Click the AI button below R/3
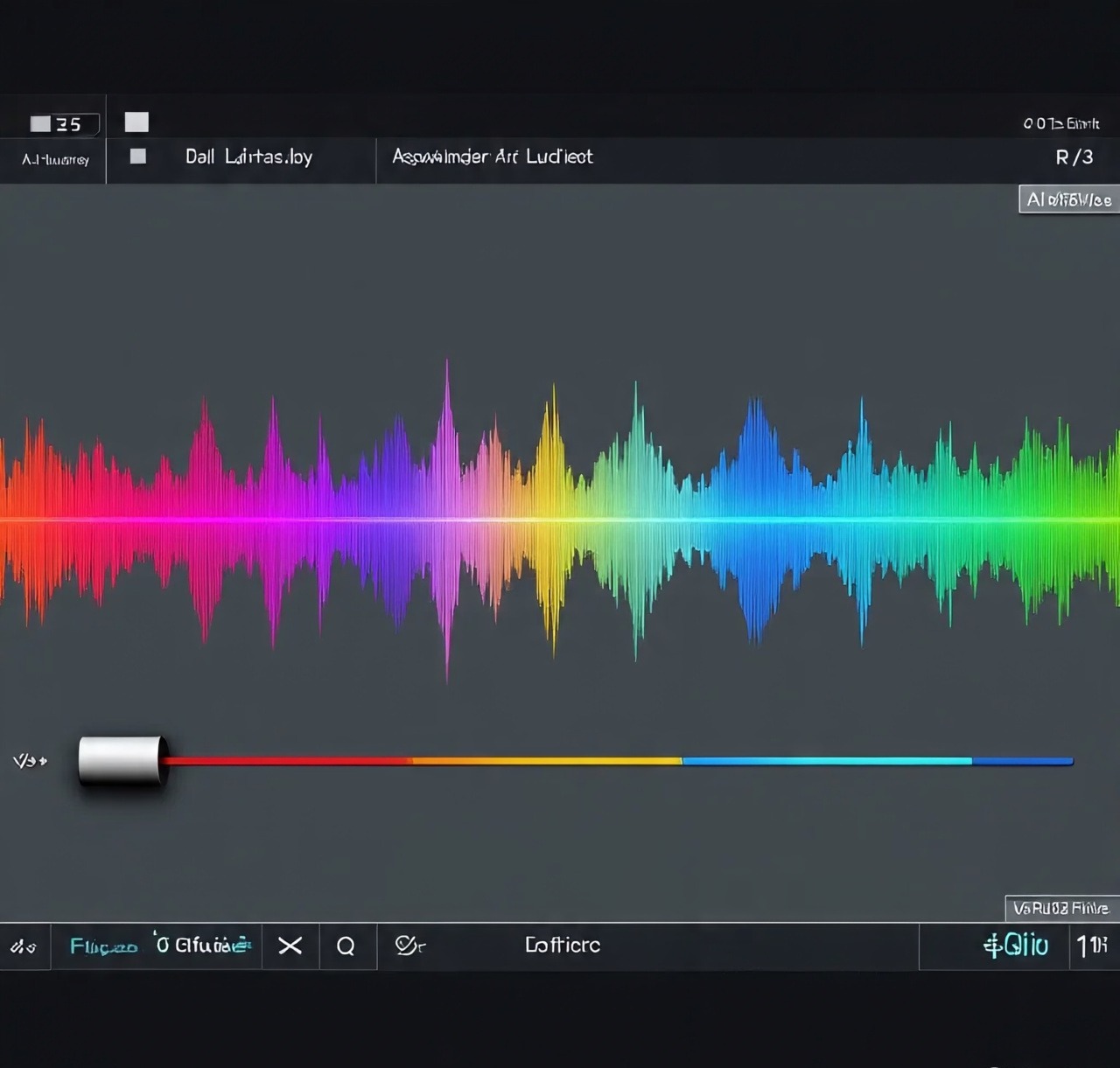The width and height of the screenshot is (1120, 1068). (1068, 199)
